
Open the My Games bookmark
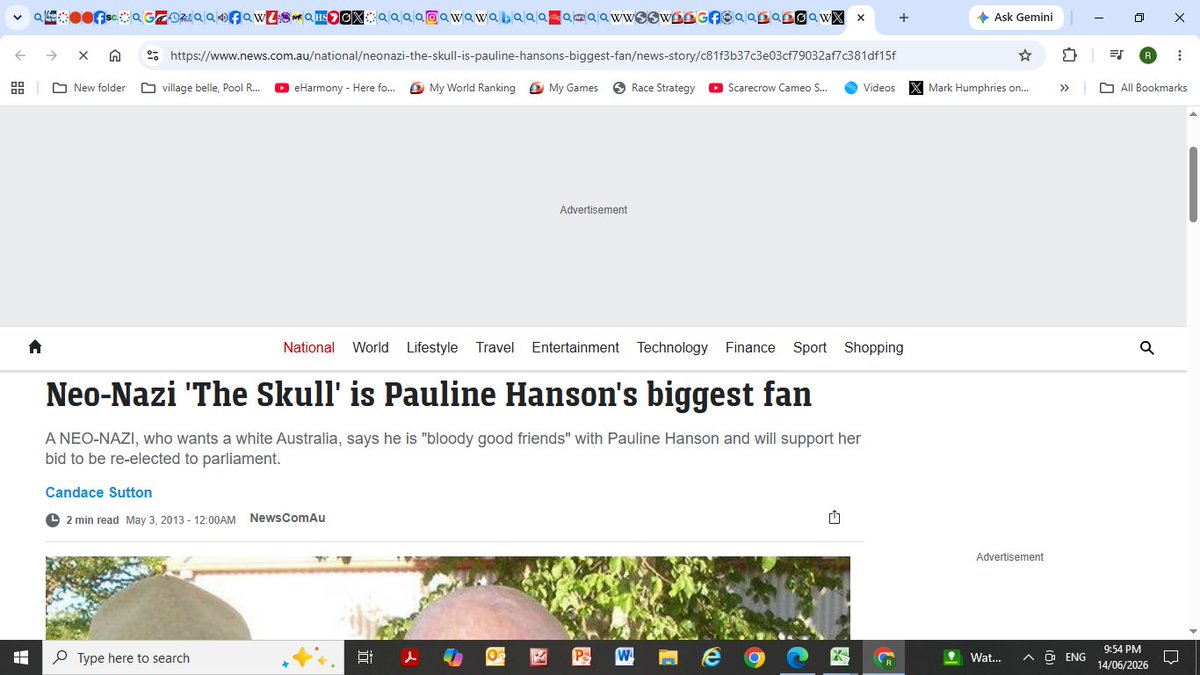coord(564,88)
